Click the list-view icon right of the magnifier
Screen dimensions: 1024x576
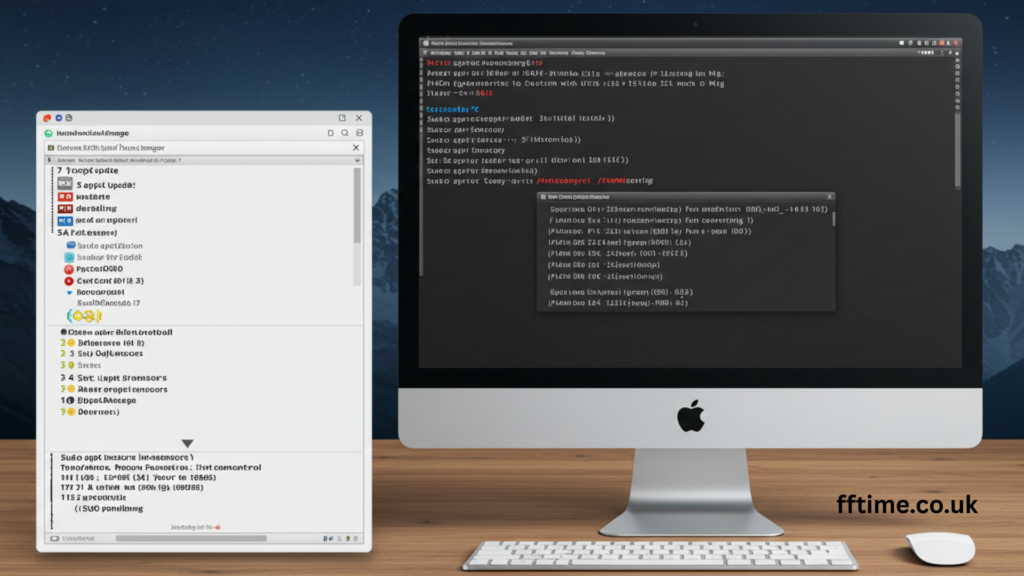click(x=359, y=133)
